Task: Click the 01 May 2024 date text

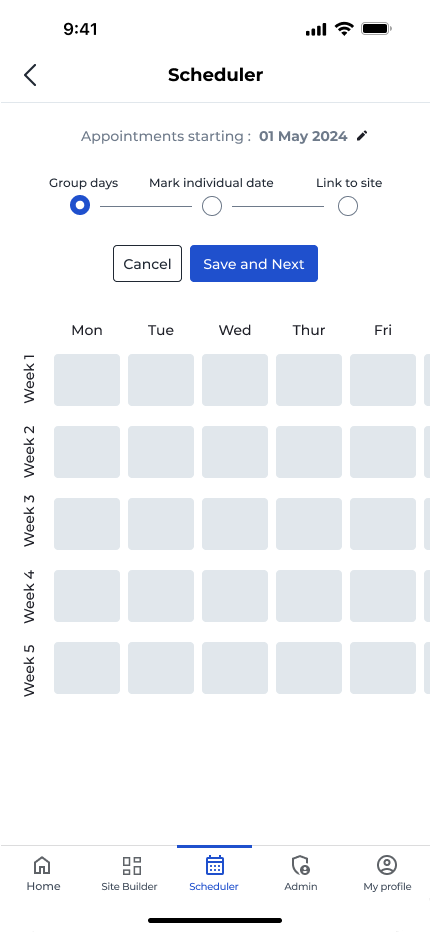Action: pos(303,136)
